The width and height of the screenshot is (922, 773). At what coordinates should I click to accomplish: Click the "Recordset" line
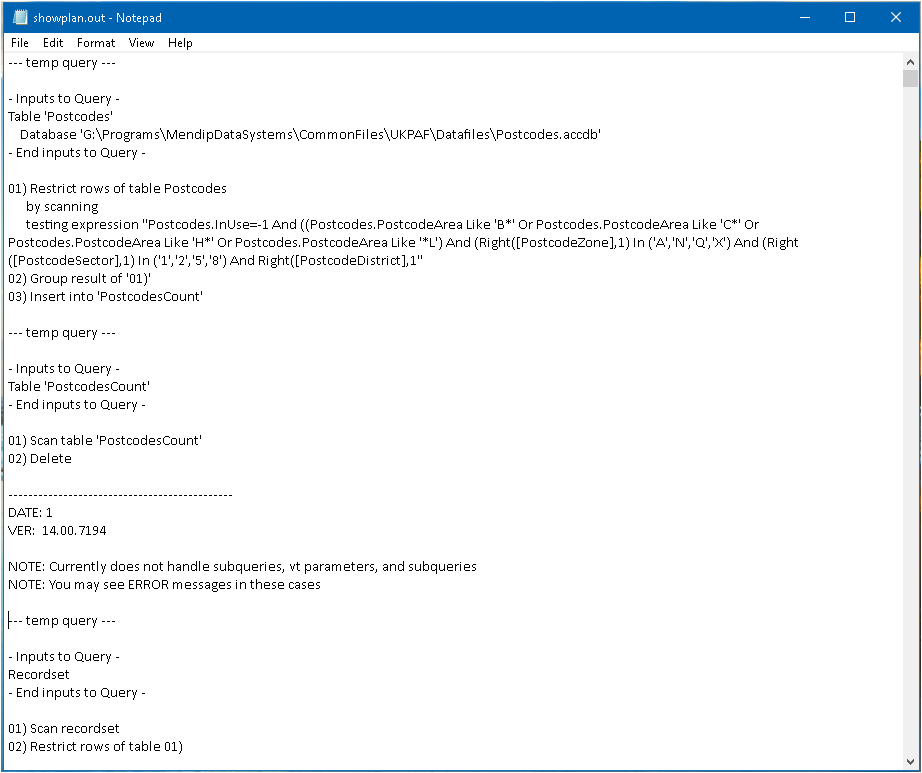[38, 675]
